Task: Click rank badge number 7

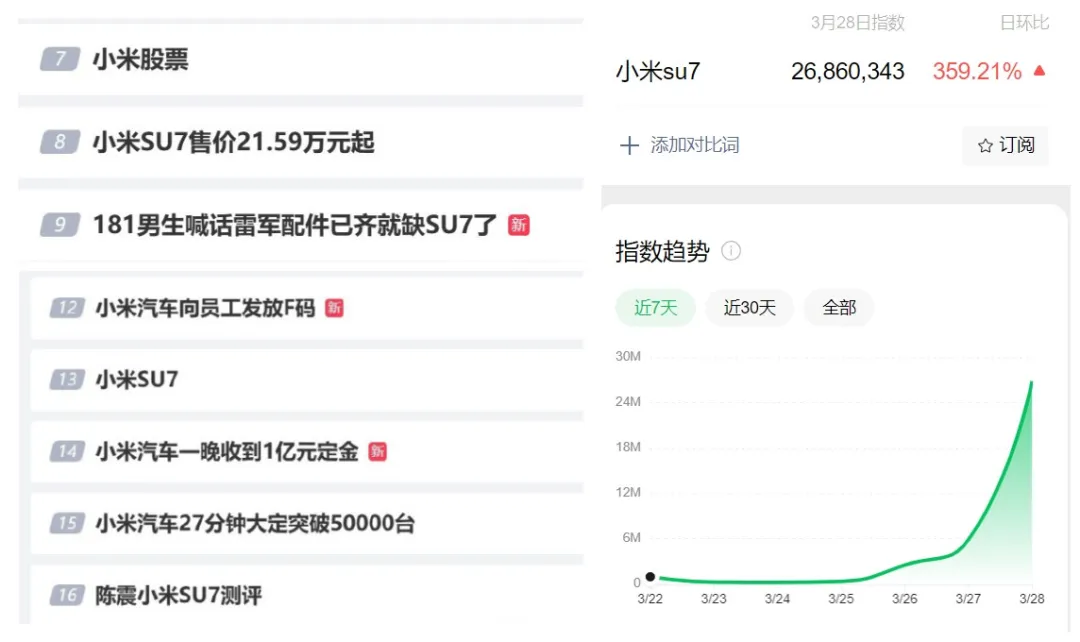Action: (60, 59)
